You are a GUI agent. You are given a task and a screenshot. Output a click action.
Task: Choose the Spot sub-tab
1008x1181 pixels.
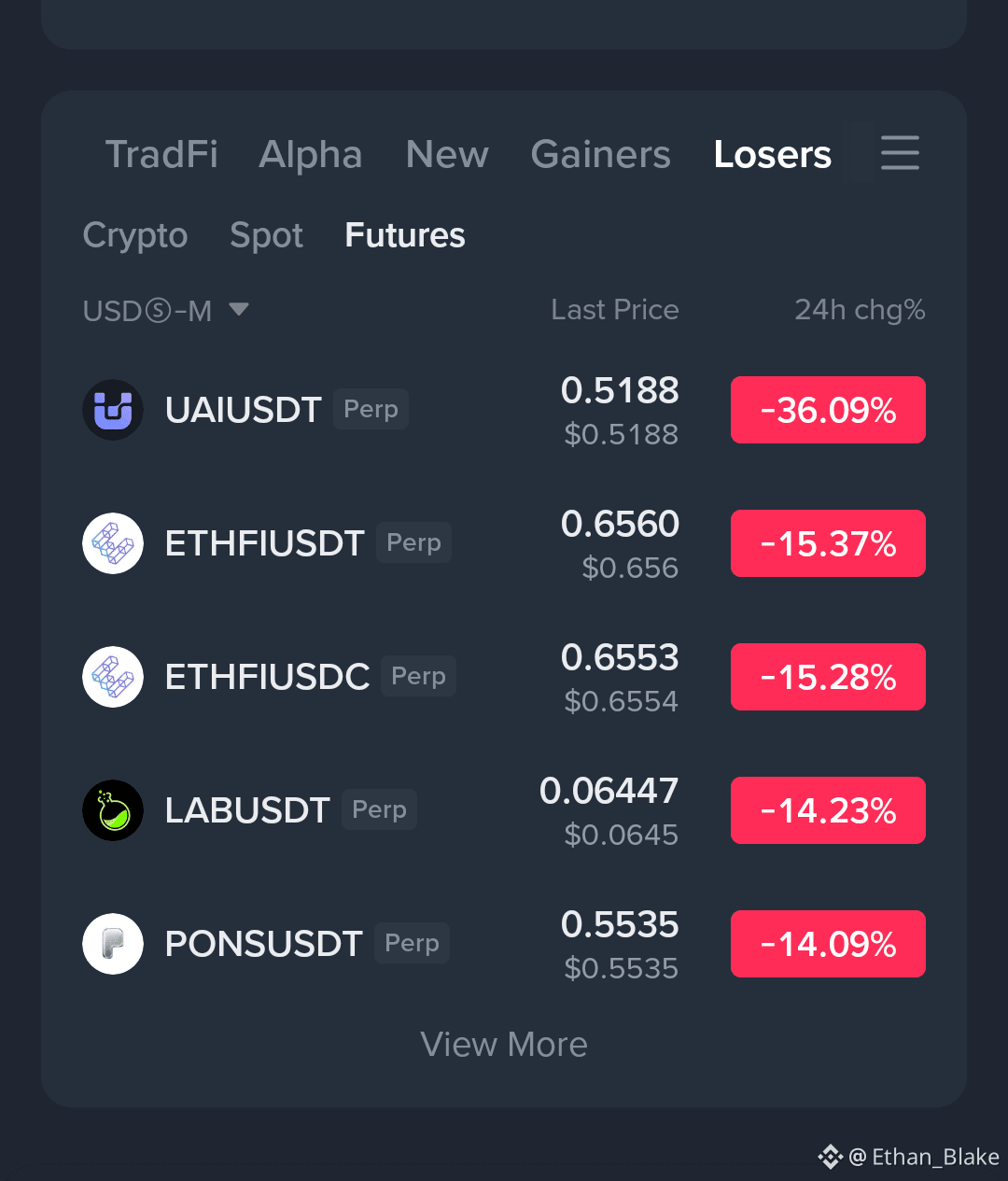click(x=266, y=235)
